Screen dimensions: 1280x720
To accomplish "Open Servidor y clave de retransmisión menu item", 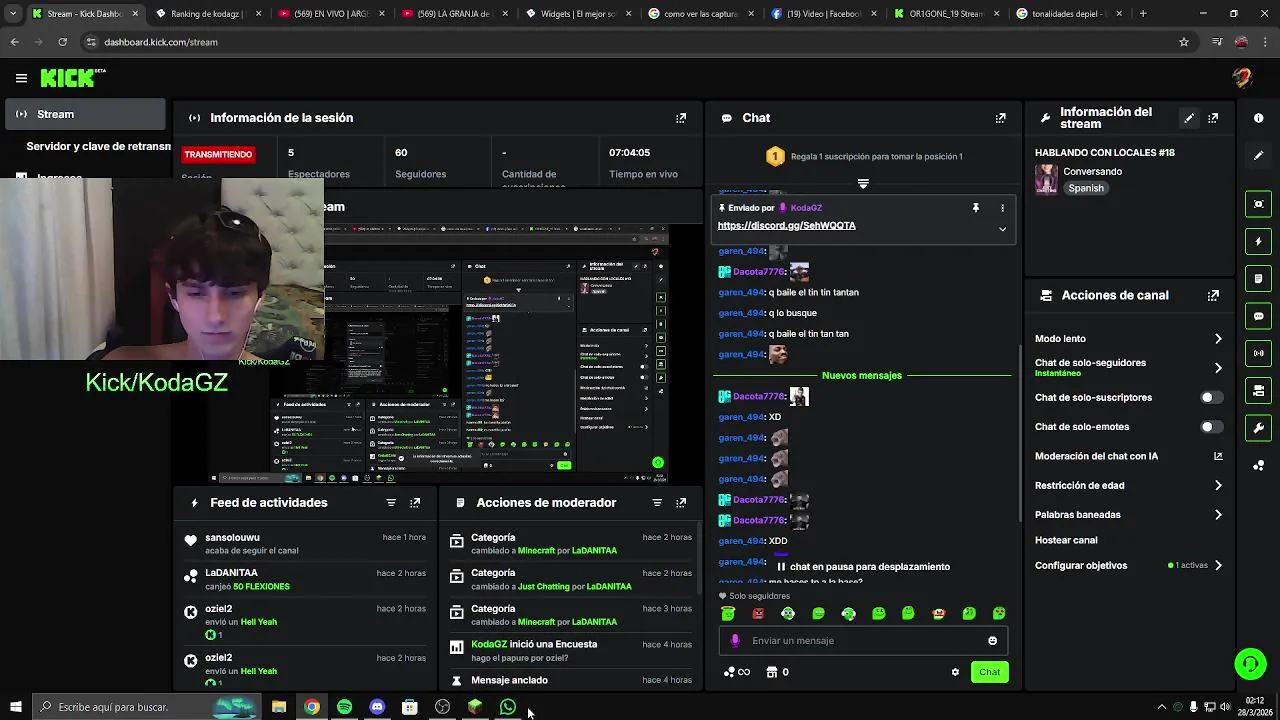I will 98,146.
